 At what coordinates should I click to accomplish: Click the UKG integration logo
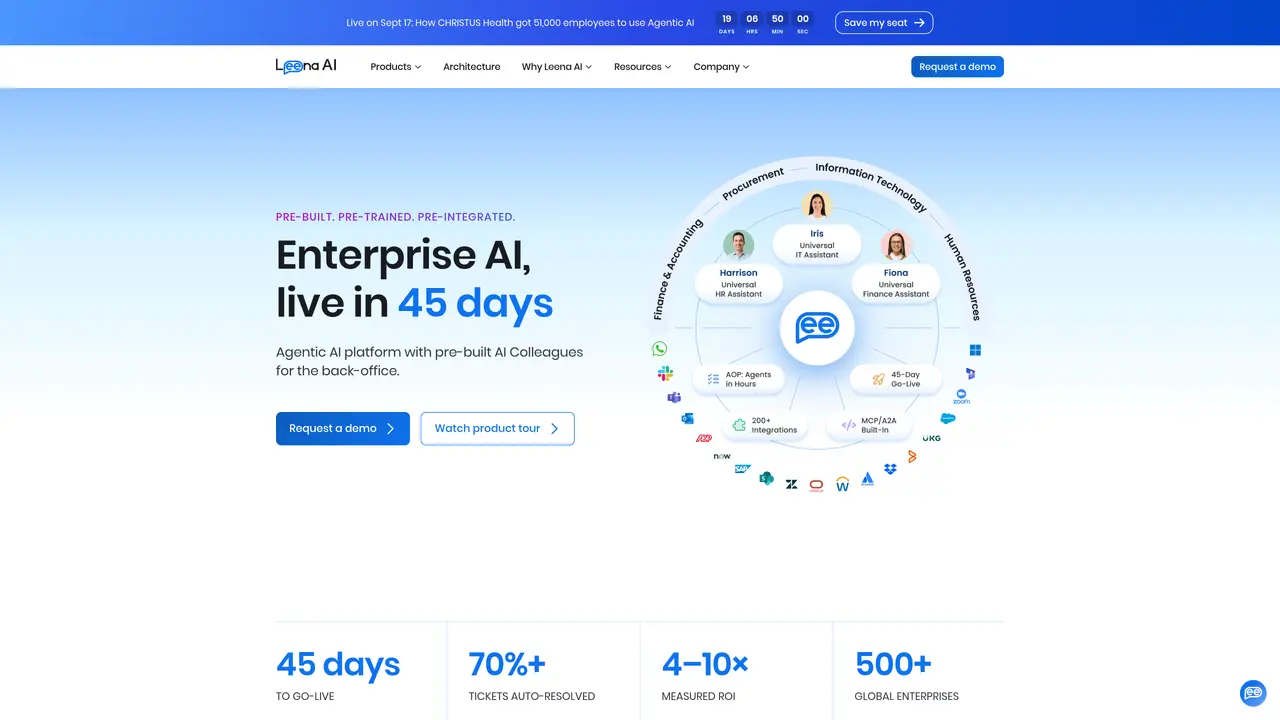tap(932, 438)
